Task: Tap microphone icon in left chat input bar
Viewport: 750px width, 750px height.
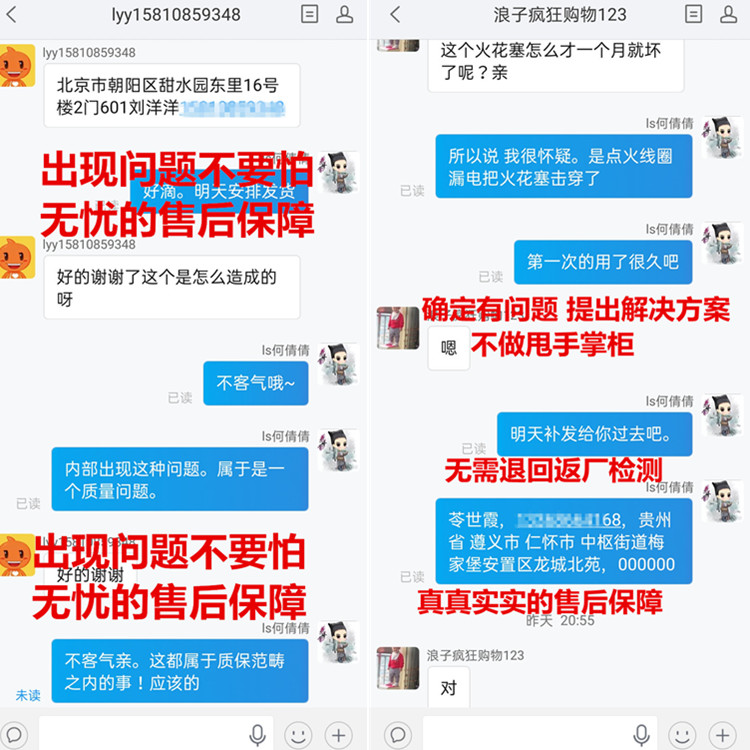Action: coord(257,735)
